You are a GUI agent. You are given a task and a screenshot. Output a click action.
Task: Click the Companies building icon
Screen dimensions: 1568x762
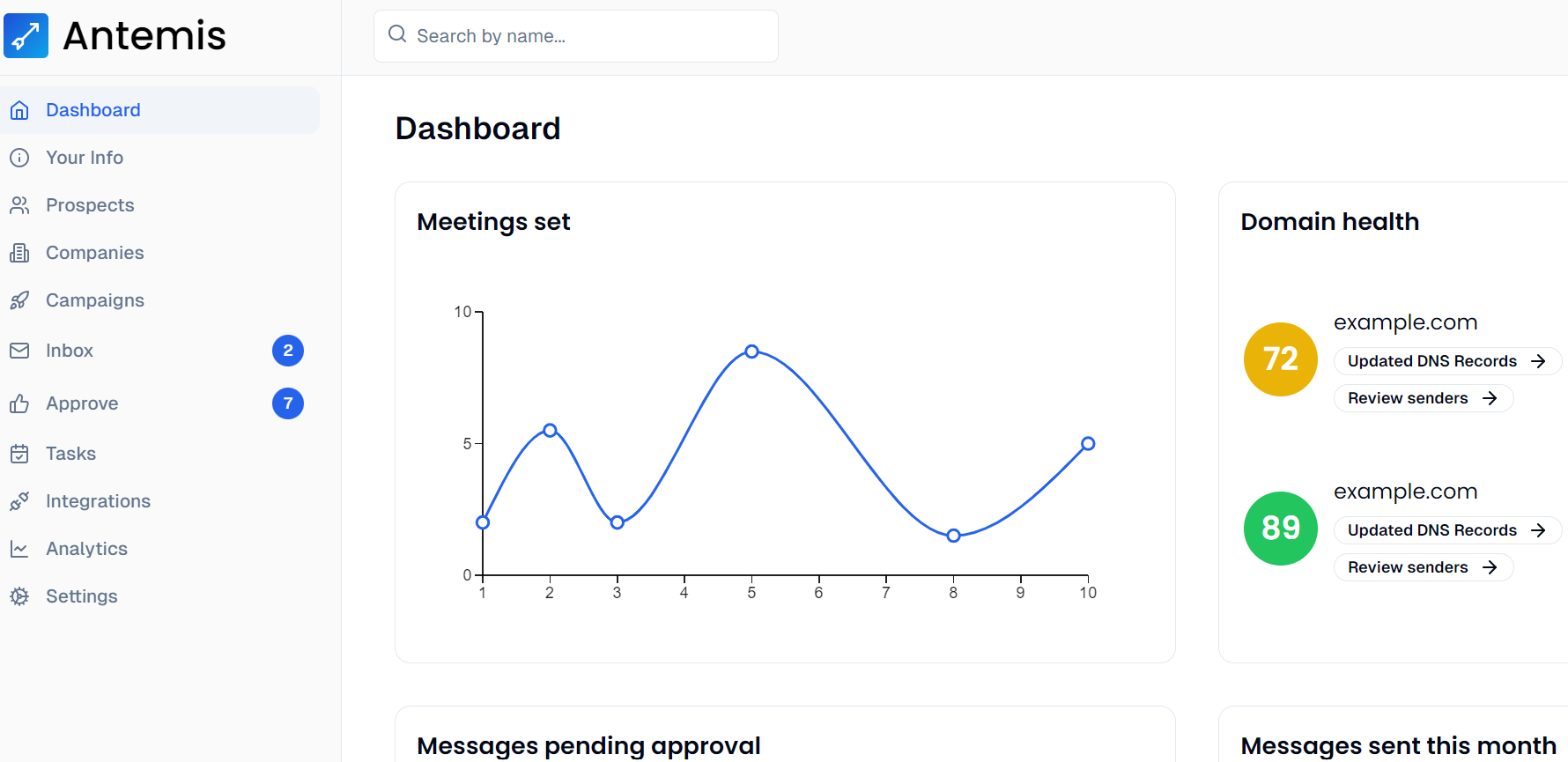(x=19, y=253)
